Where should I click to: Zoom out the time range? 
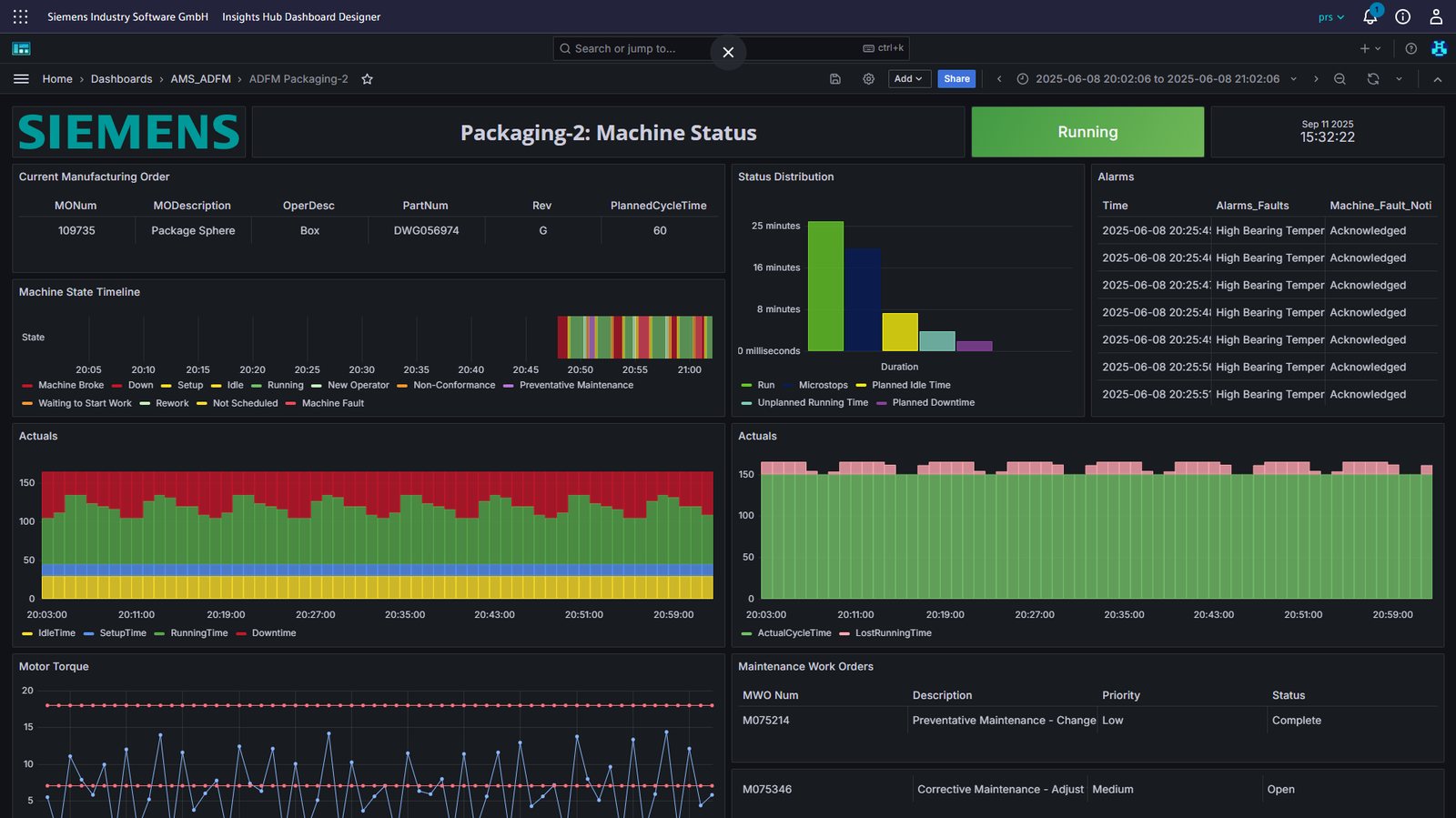1340,79
